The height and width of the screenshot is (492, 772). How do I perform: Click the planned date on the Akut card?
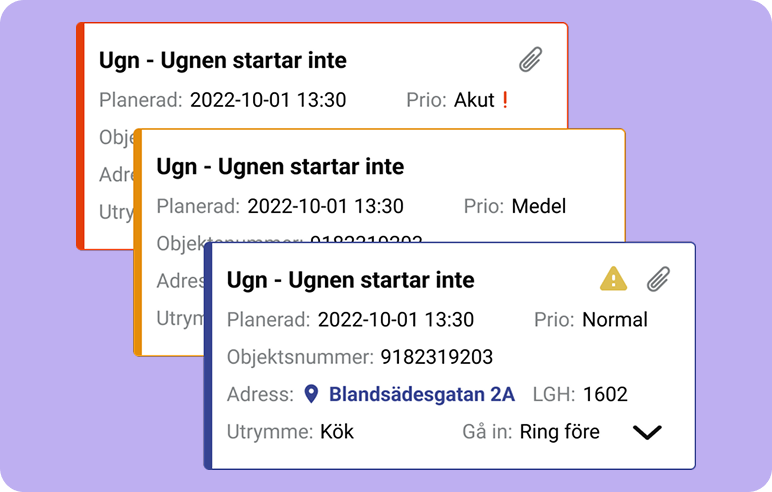(267, 100)
